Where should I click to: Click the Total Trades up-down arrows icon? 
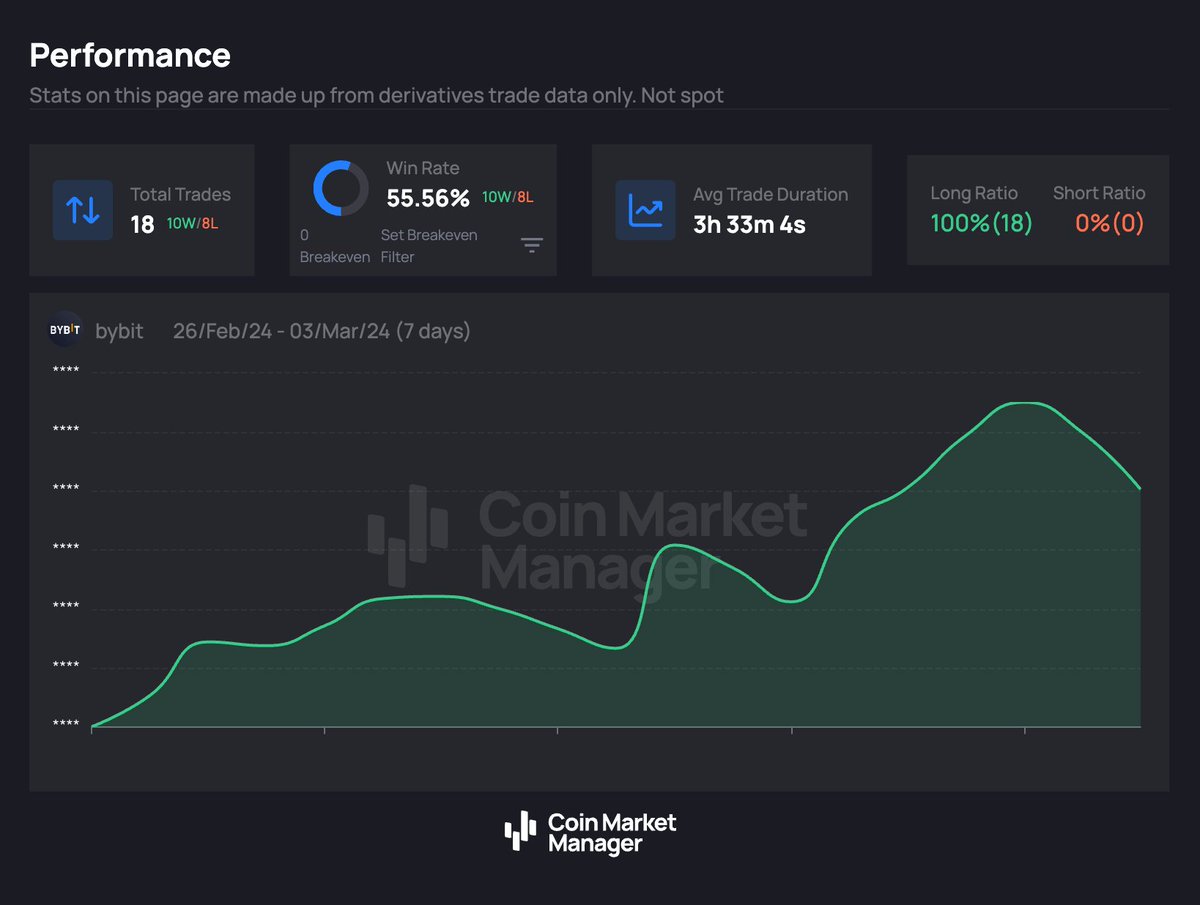83,210
